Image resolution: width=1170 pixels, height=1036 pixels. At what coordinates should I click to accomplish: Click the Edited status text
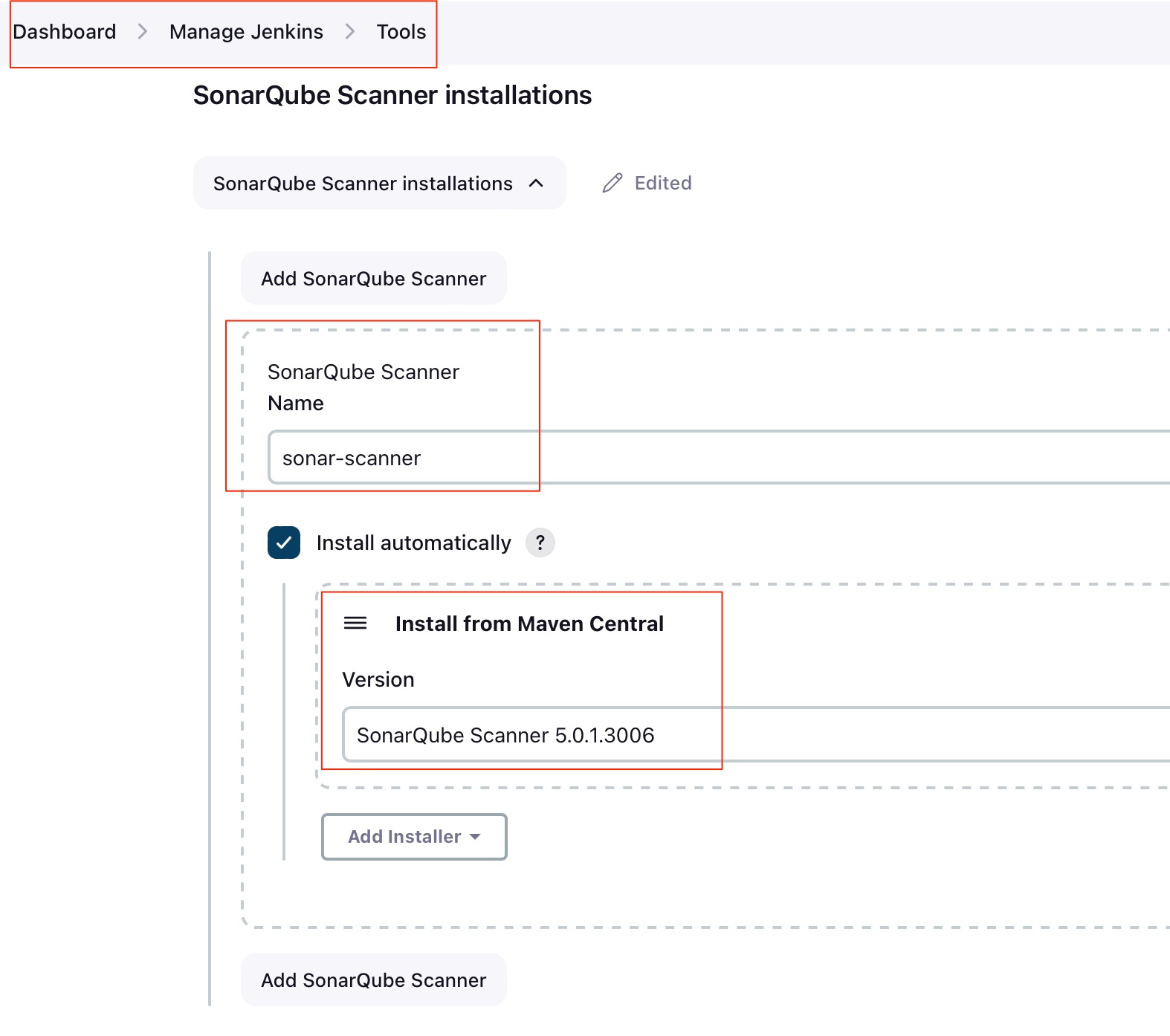click(663, 183)
